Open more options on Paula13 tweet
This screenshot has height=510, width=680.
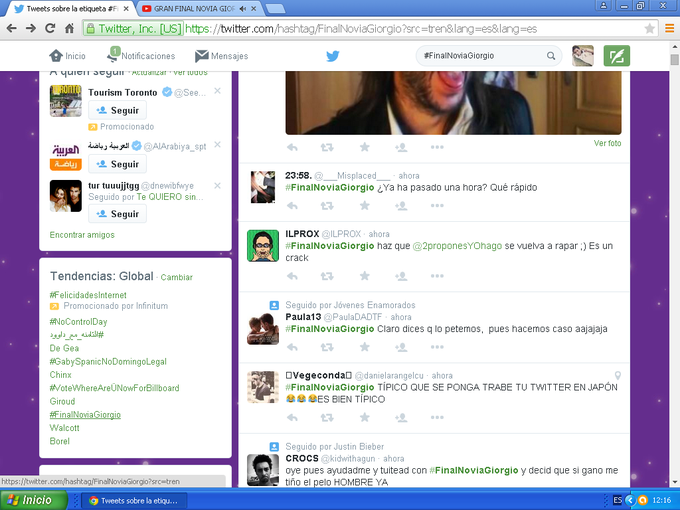click(x=437, y=347)
